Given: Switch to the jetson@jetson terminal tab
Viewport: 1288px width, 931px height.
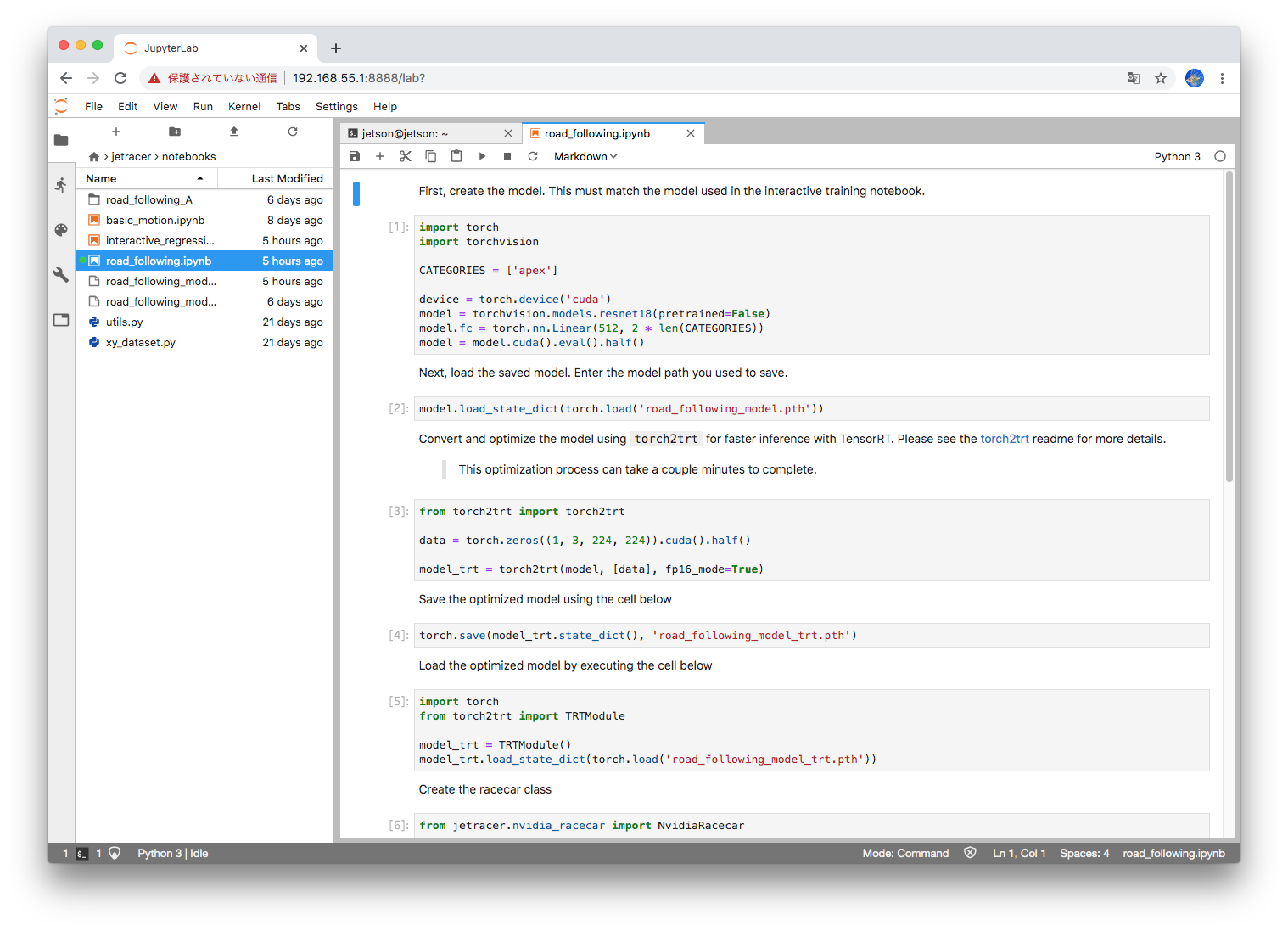Looking at the screenshot, I should pyautogui.click(x=431, y=133).
